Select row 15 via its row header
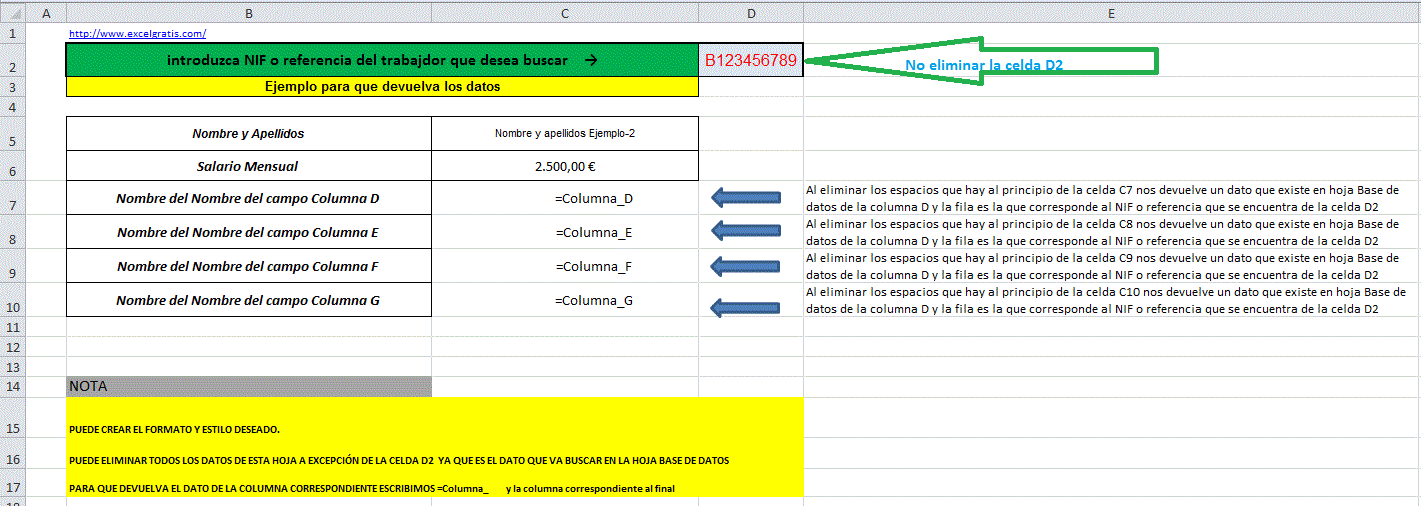Image resolution: width=1421 pixels, height=506 pixels. (15, 419)
